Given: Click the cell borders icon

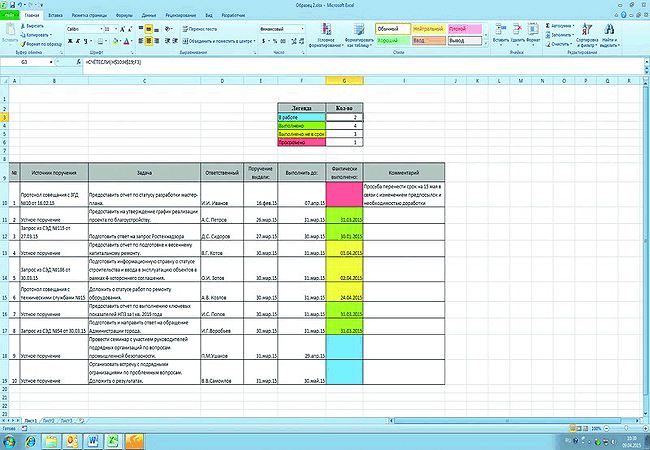Looking at the screenshot, I should [x=100, y=41].
